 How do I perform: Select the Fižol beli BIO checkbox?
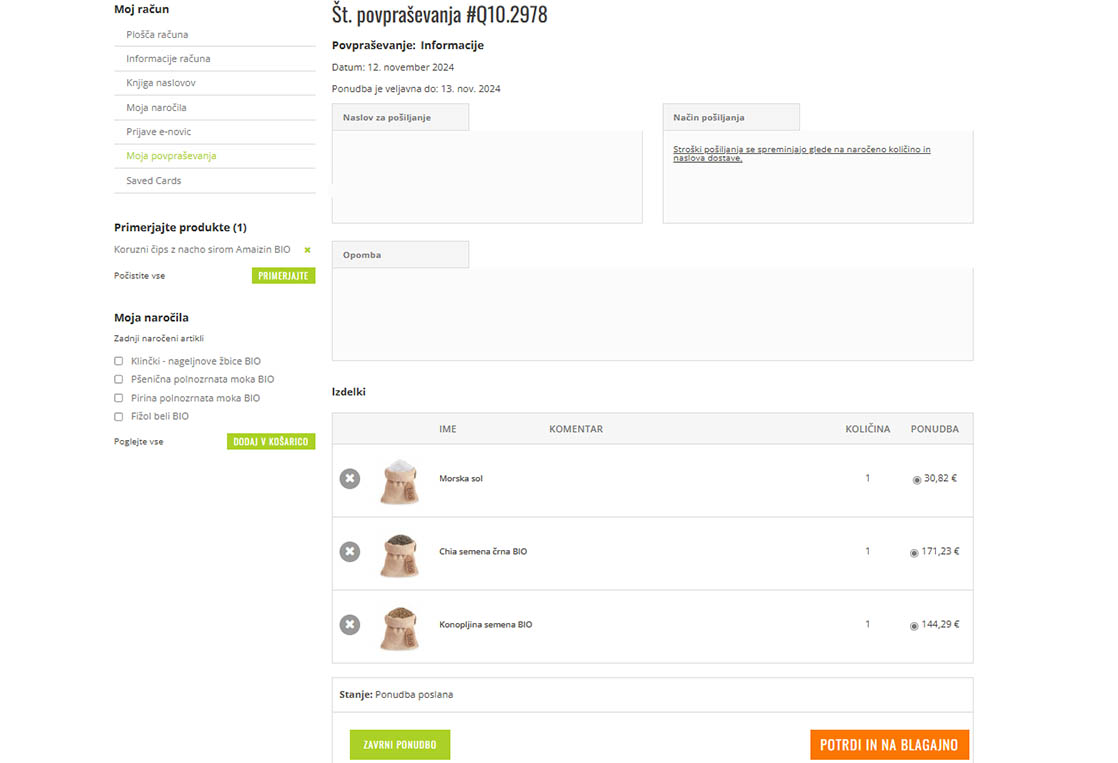click(119, 417)
